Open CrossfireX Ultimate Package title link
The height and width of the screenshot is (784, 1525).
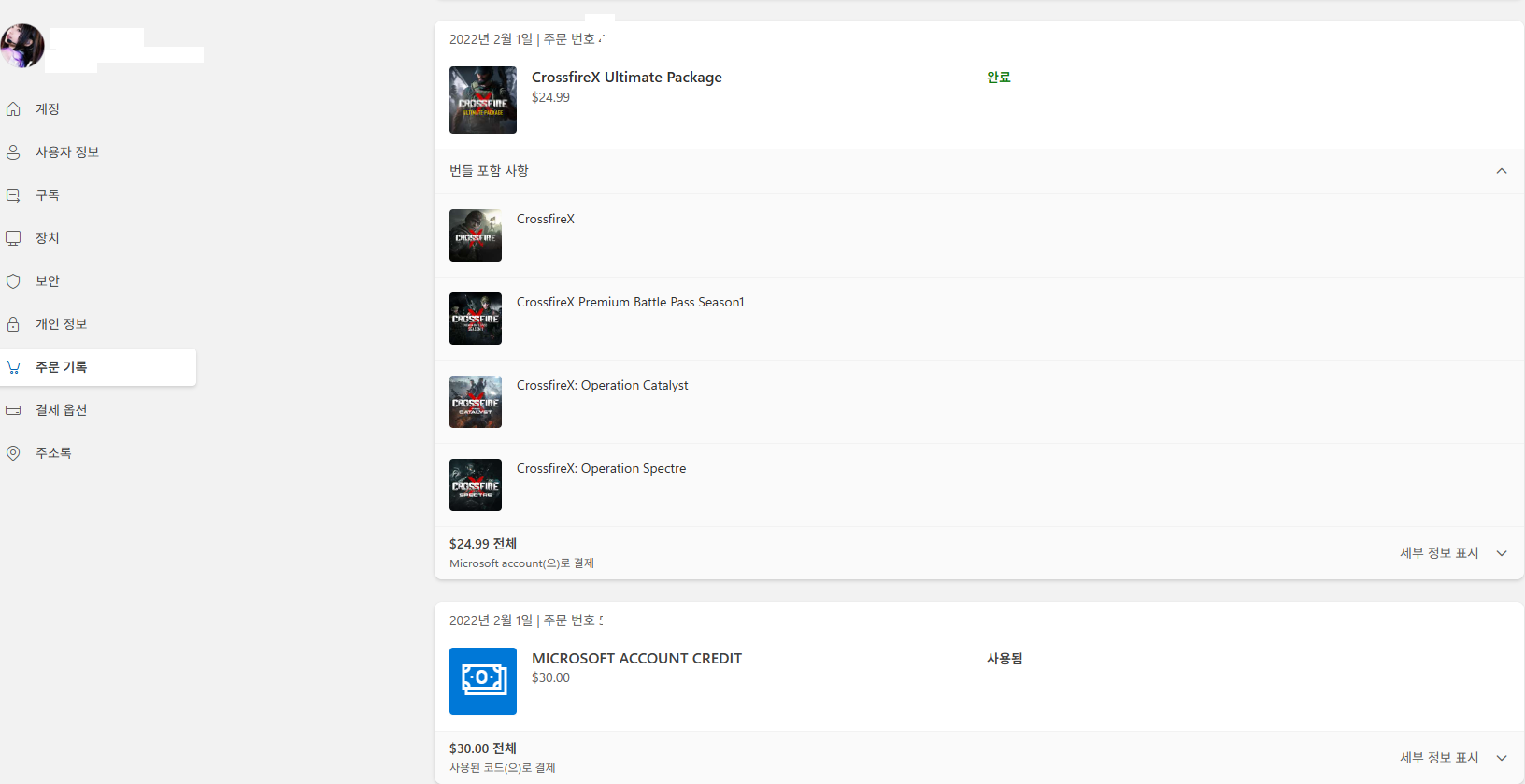(x=627, y=78)
